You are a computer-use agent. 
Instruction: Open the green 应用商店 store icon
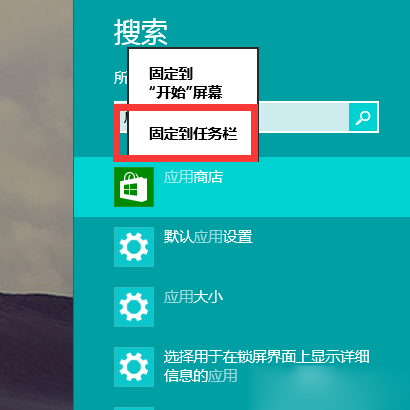[x=134, y=187]
